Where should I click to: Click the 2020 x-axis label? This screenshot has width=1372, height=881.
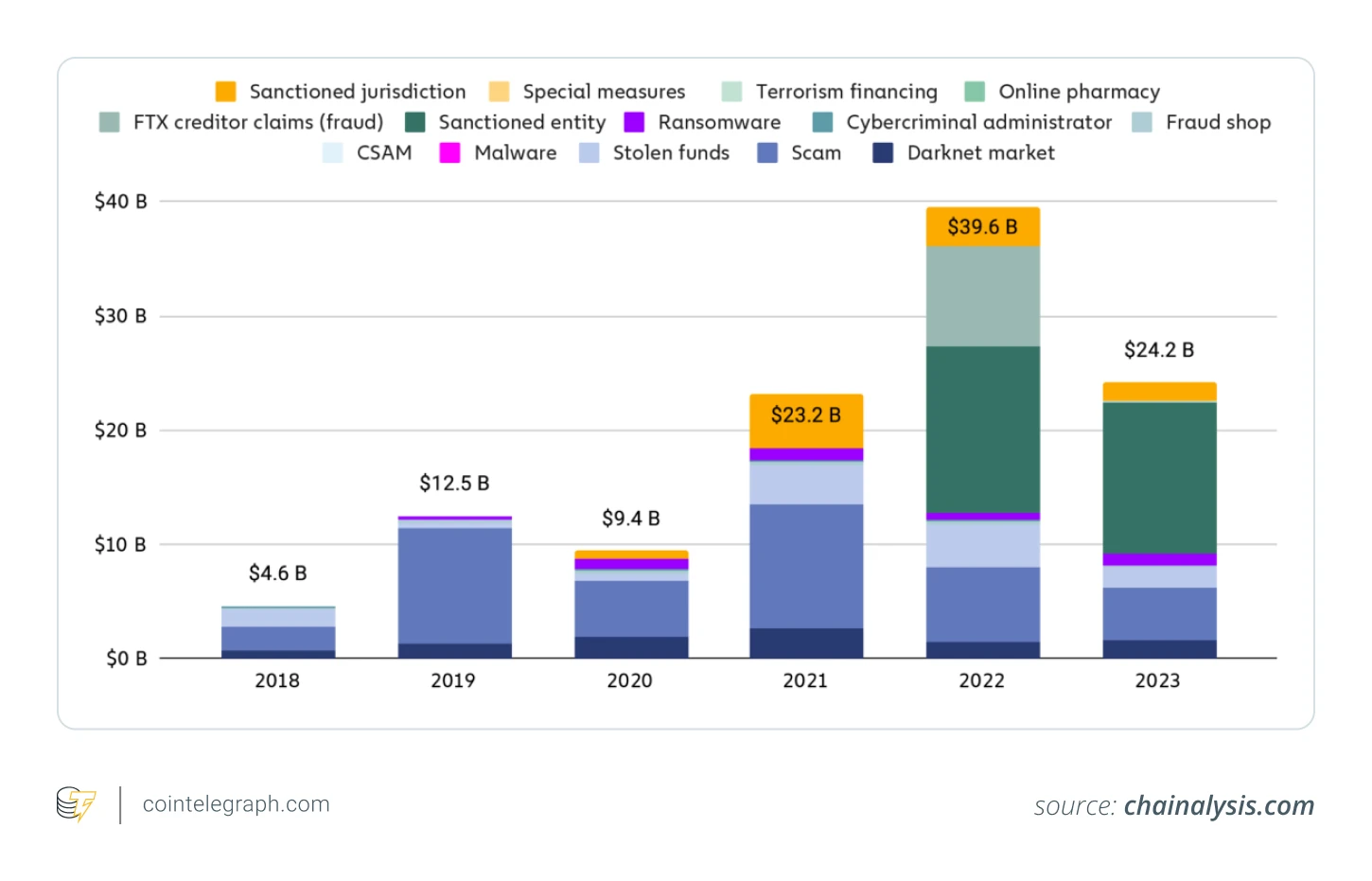pyautogui.click(x=630, y=681)
